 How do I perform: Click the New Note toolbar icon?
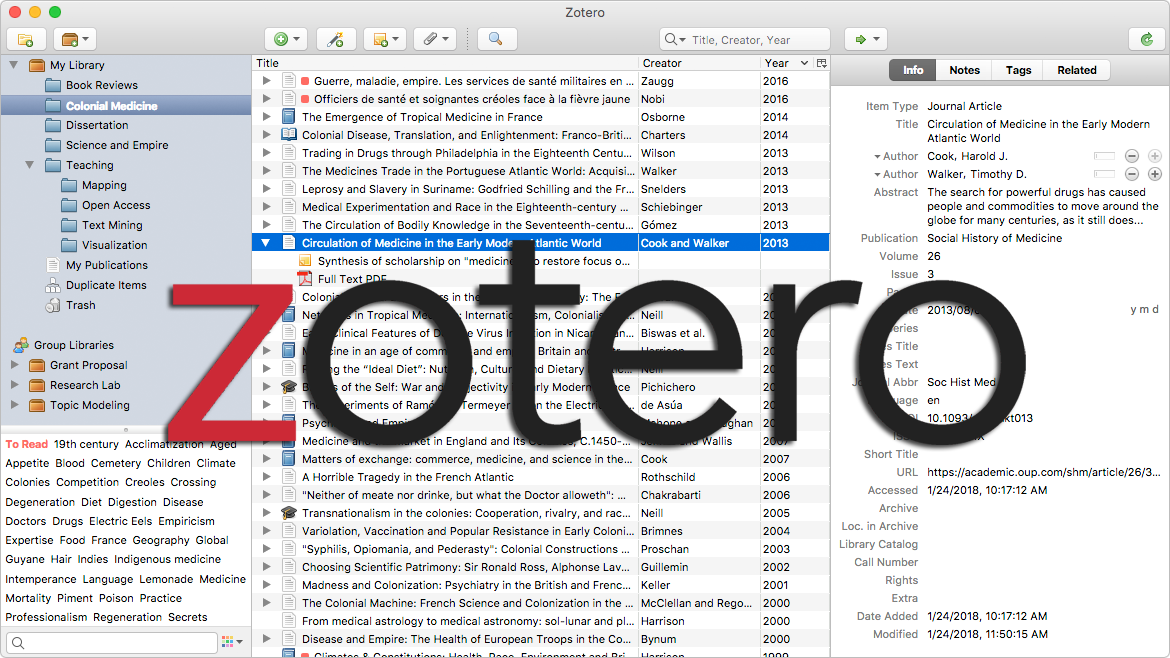(385, 40)
